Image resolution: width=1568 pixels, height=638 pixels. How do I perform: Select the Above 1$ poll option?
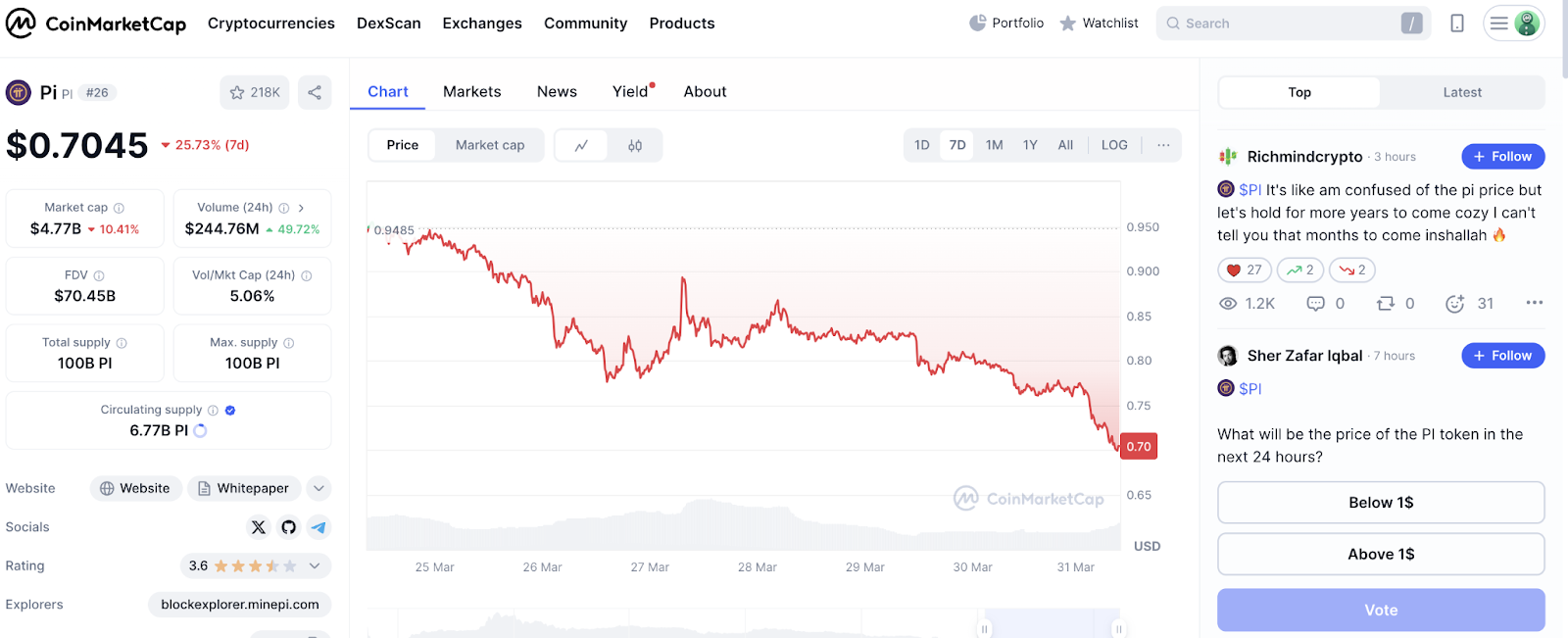(x=1381, y=555)
